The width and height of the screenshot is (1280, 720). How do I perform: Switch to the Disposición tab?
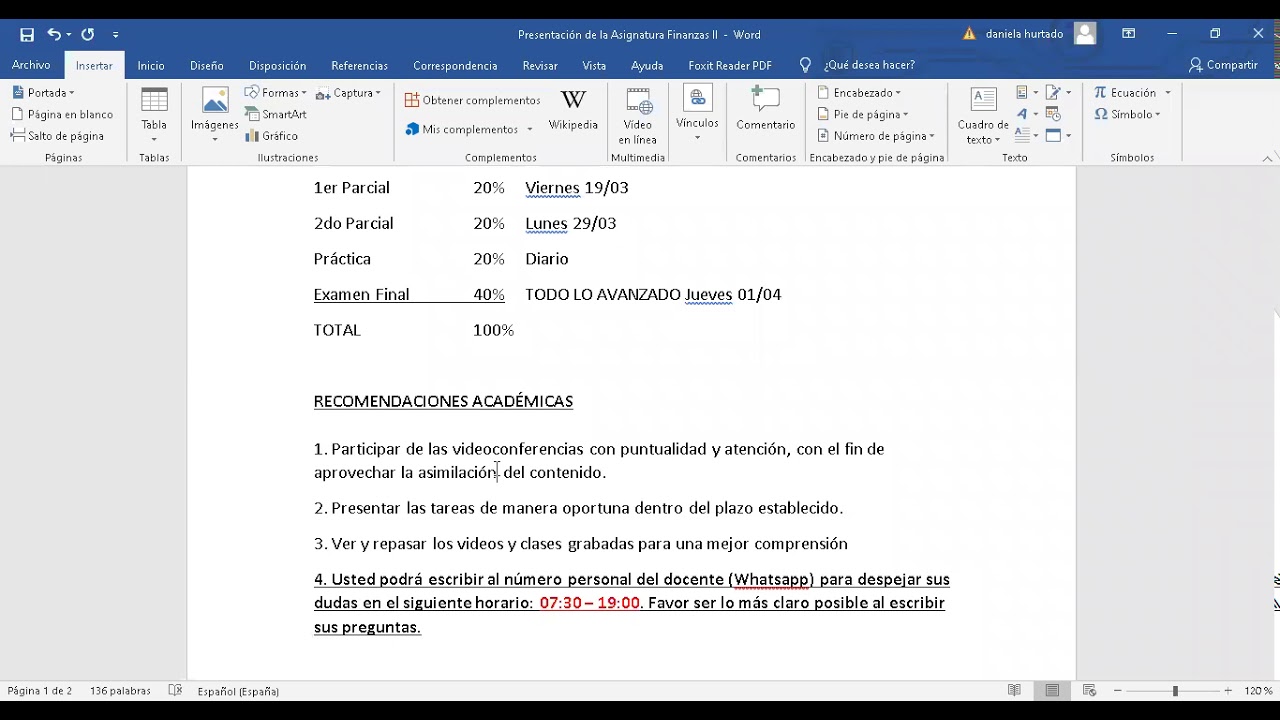(278, 65)
